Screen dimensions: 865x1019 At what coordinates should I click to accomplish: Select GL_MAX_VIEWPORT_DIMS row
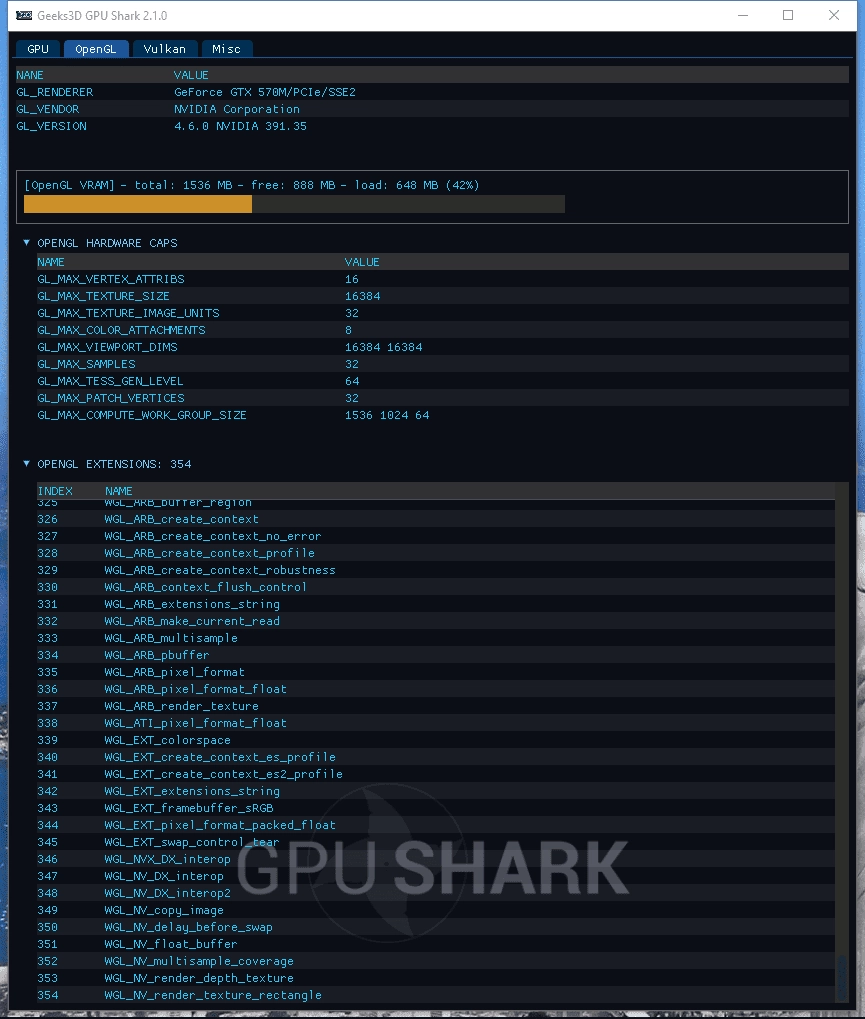[443, 346]
